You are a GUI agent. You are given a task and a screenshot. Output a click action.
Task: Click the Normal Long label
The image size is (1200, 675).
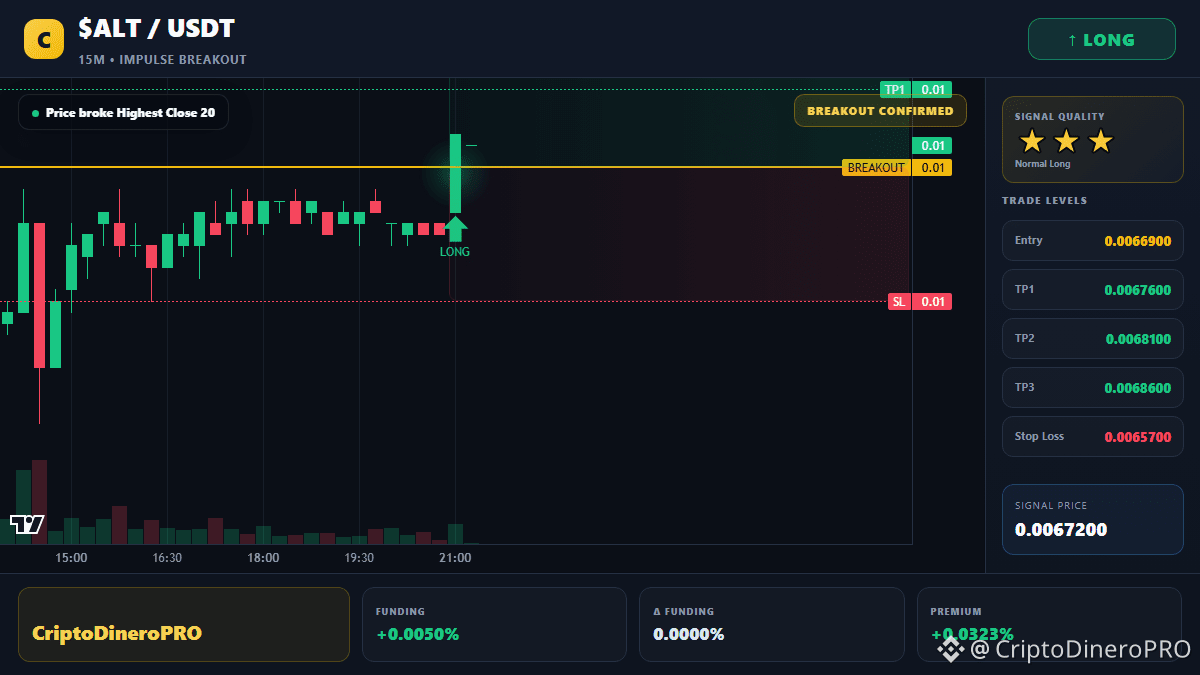(x=1042, y=164)
